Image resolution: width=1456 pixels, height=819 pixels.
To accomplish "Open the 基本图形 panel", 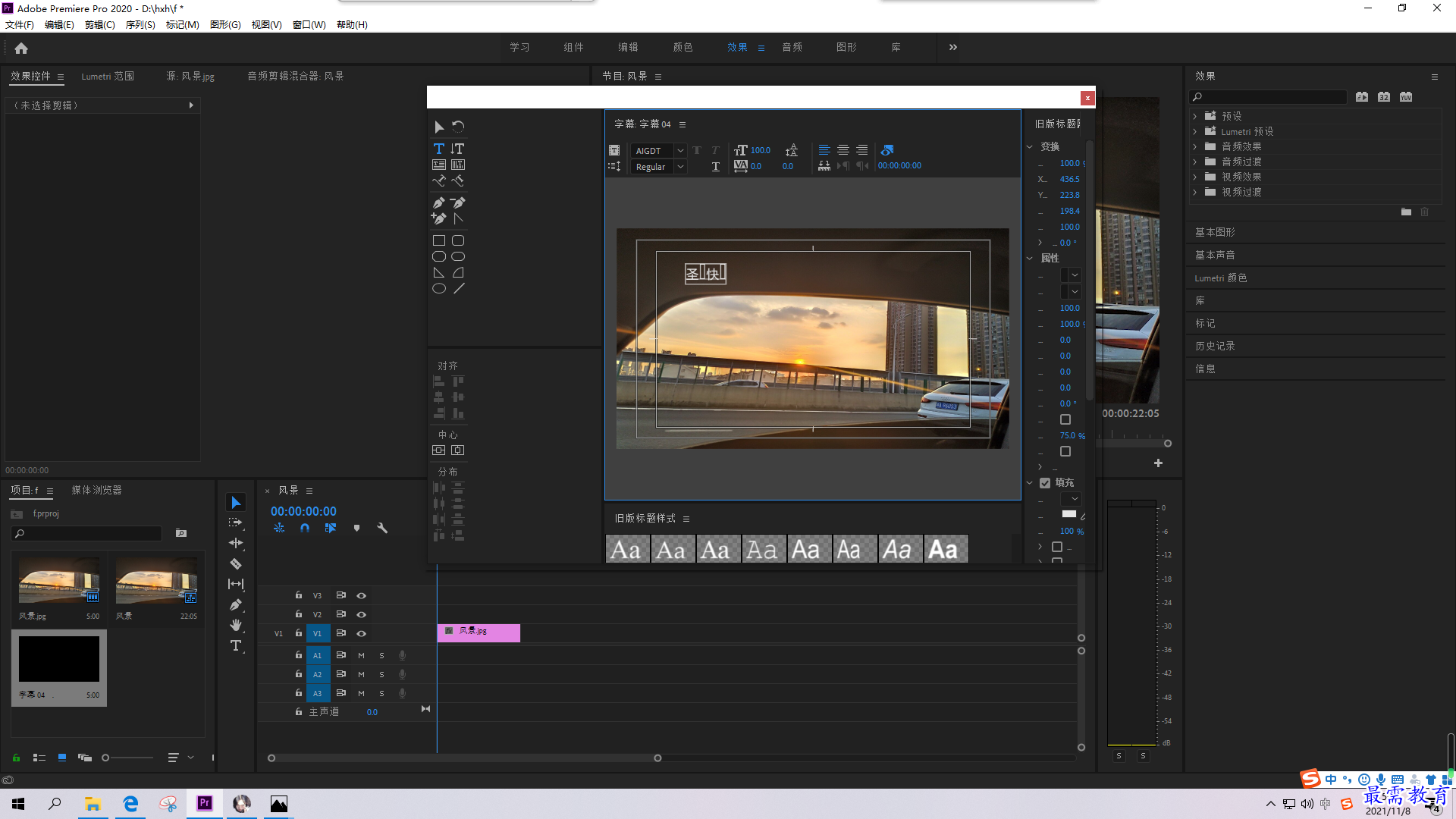I will 1215,232.
